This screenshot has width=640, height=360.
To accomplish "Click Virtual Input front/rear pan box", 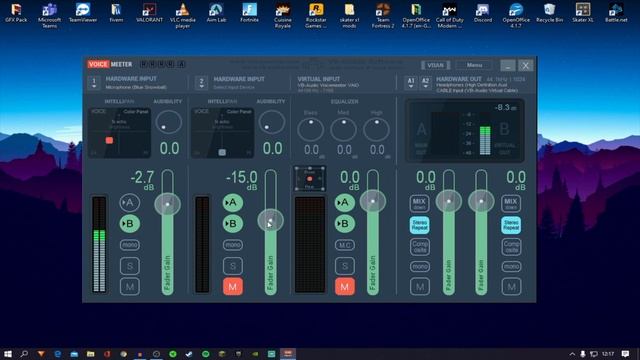I will click(x=310, y=178).
